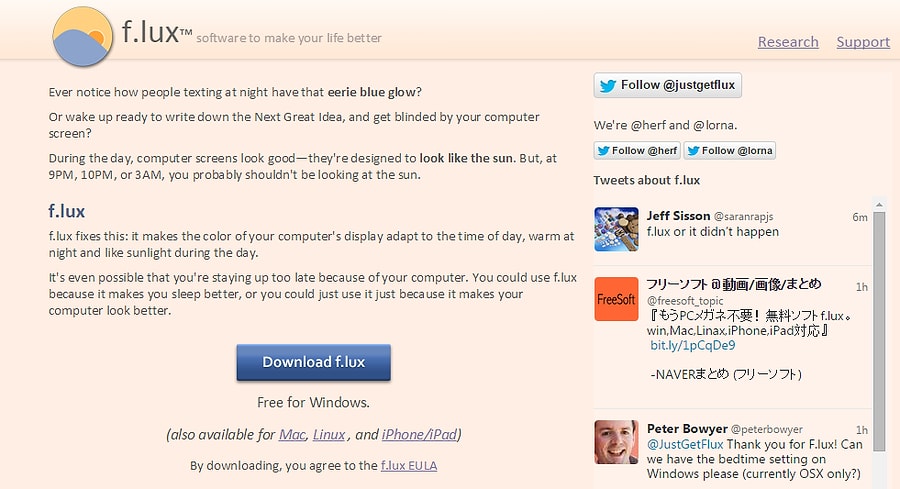Click the @JustGetFlux mention in Peter's tweet

685,444
